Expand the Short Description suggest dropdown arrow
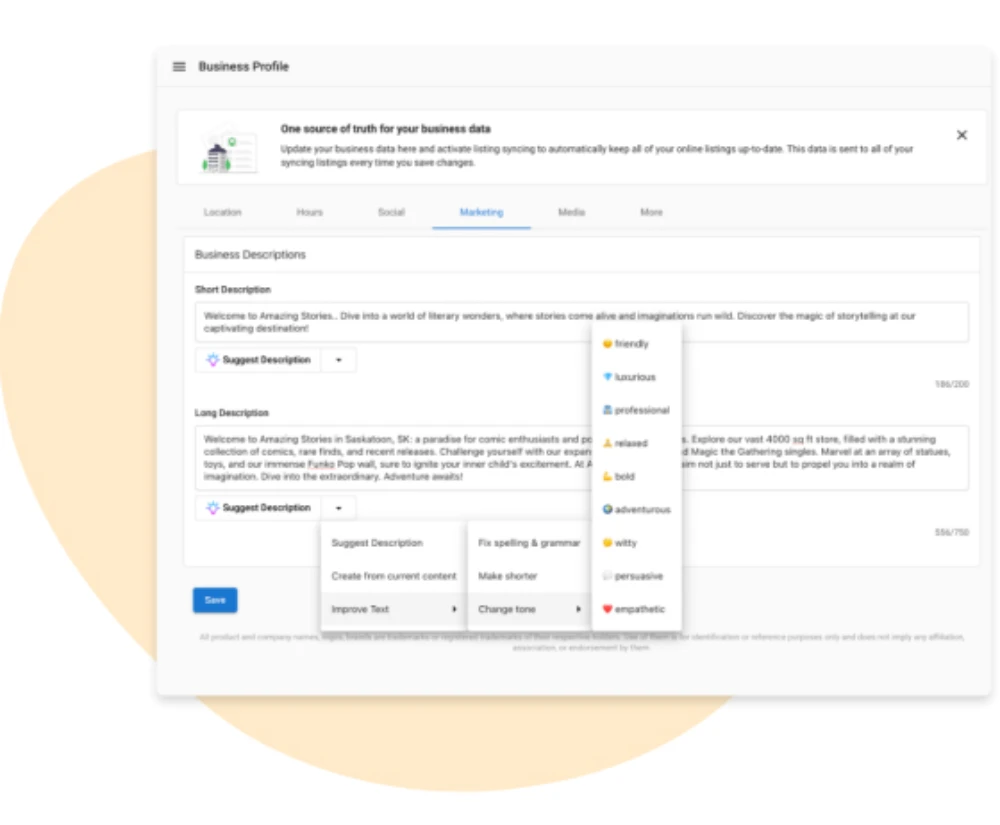Viewport: 1000px width, 825px height. pyautogui.click(x=338, y=360)
